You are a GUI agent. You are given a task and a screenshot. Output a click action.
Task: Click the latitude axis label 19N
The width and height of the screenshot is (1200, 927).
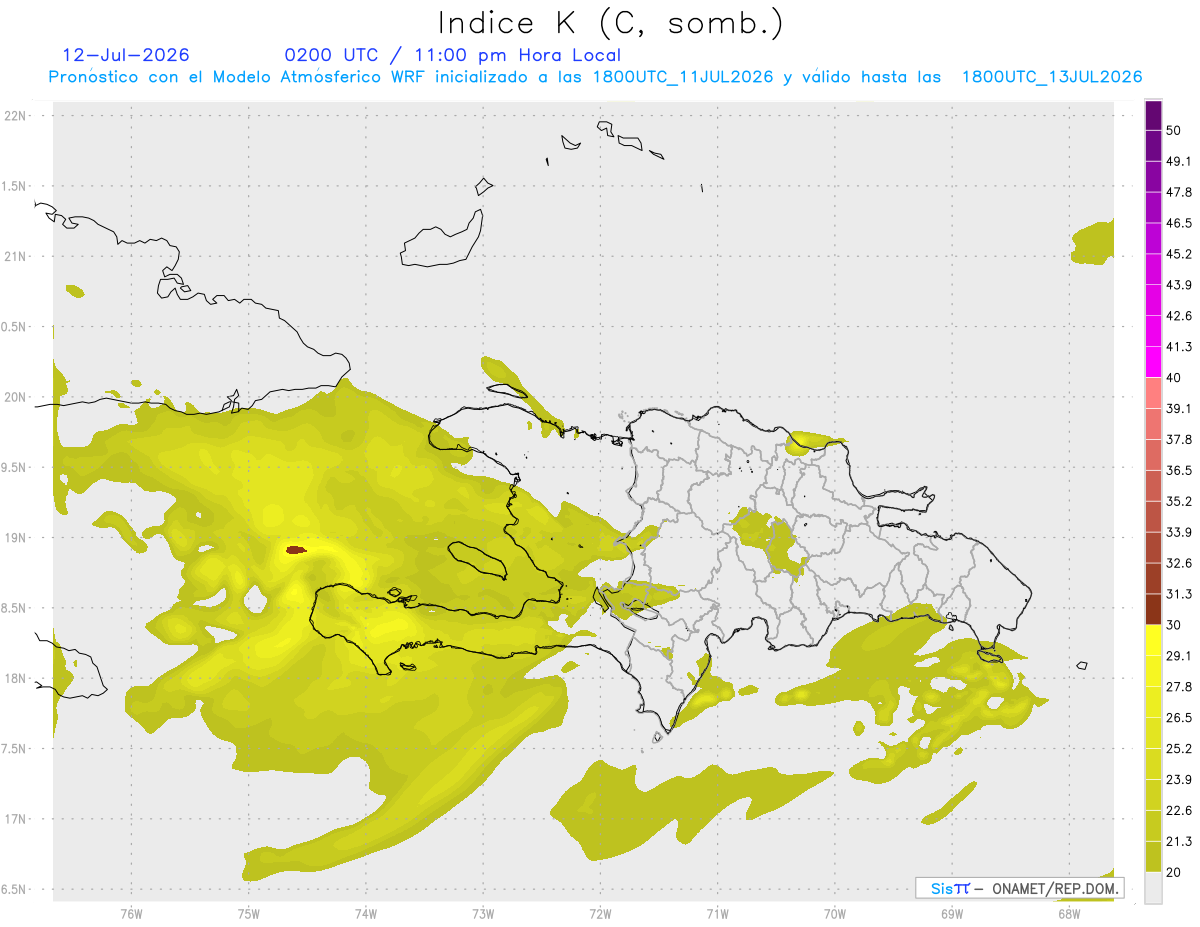(16, 538)
